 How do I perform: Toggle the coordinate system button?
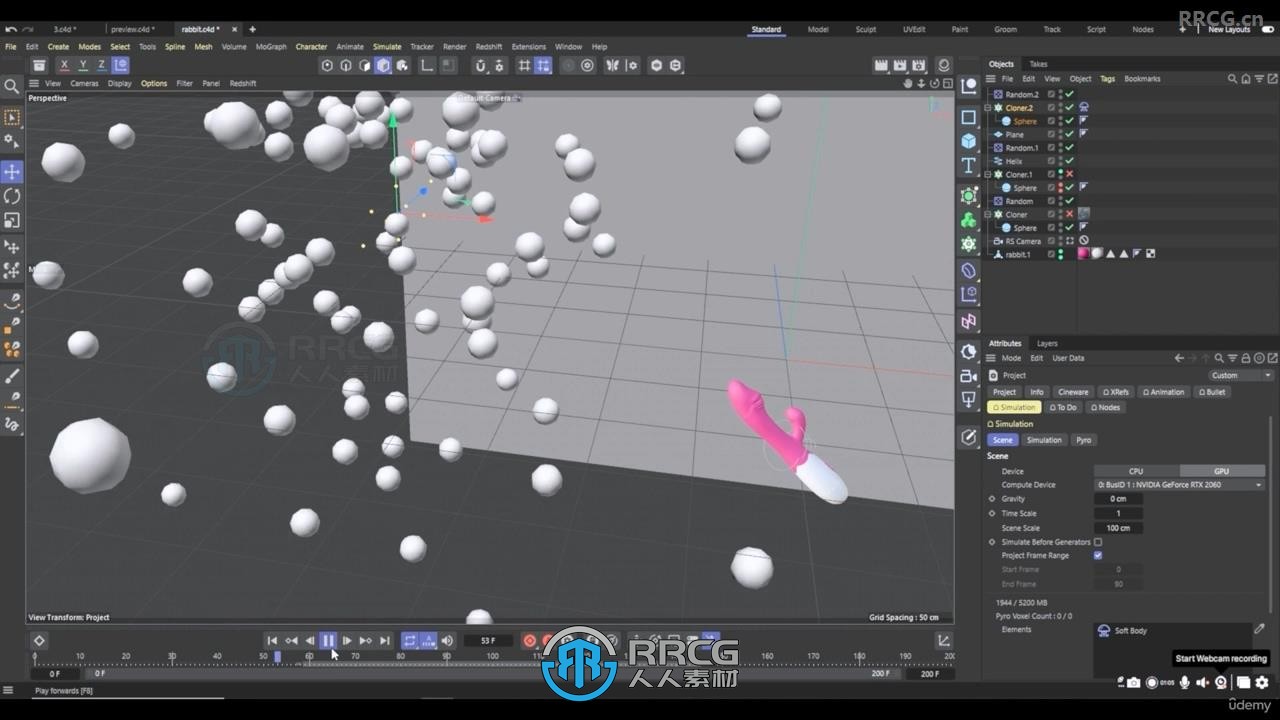(x=120, y=65)
